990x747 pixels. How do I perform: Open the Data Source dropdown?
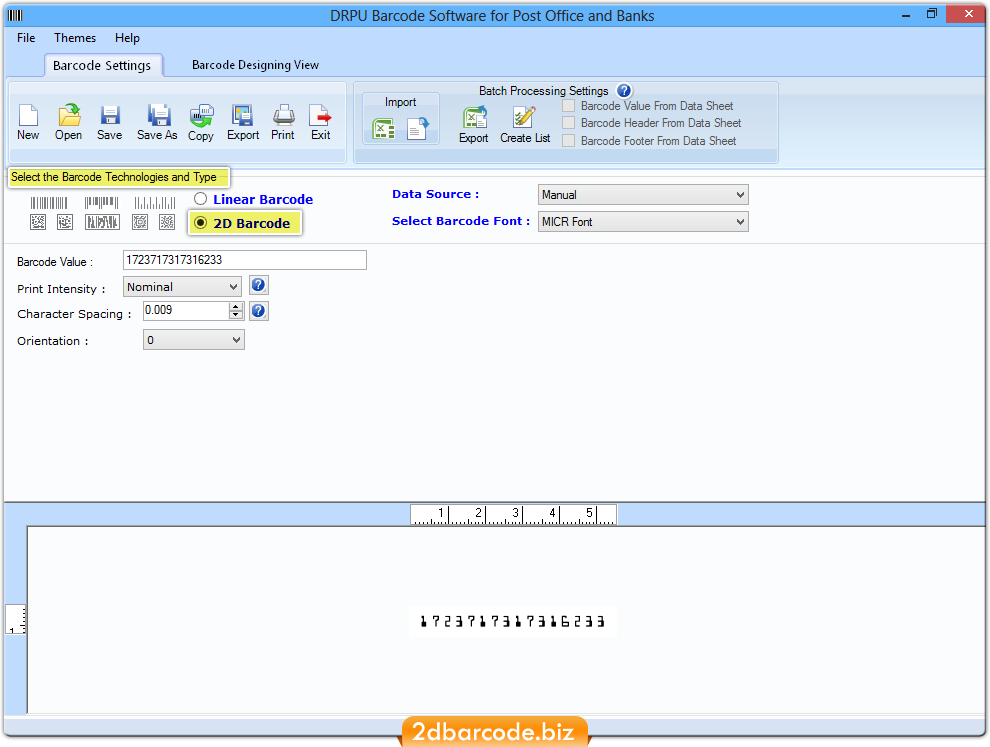643,195
